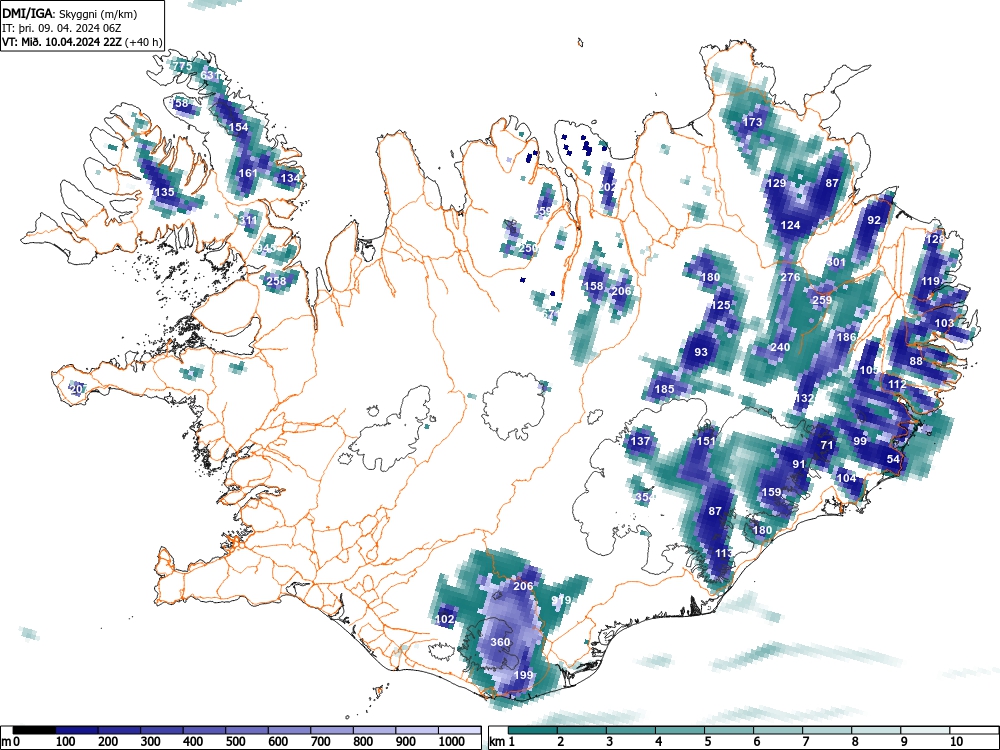The height and width of the screenshot is (750, 1000).
Task: Click the 207 value on Snæfellsnes peninsula
Action: pos(78,388)
